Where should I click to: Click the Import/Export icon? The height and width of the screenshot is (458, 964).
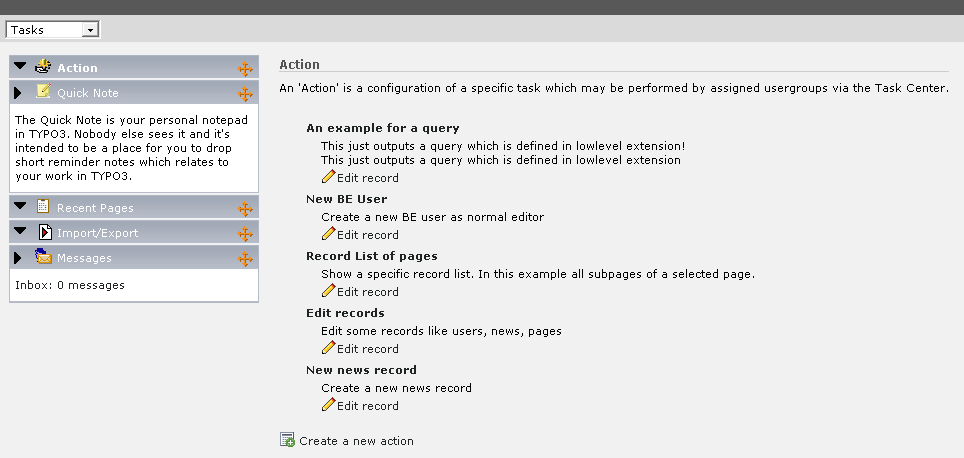pos(45,232)
